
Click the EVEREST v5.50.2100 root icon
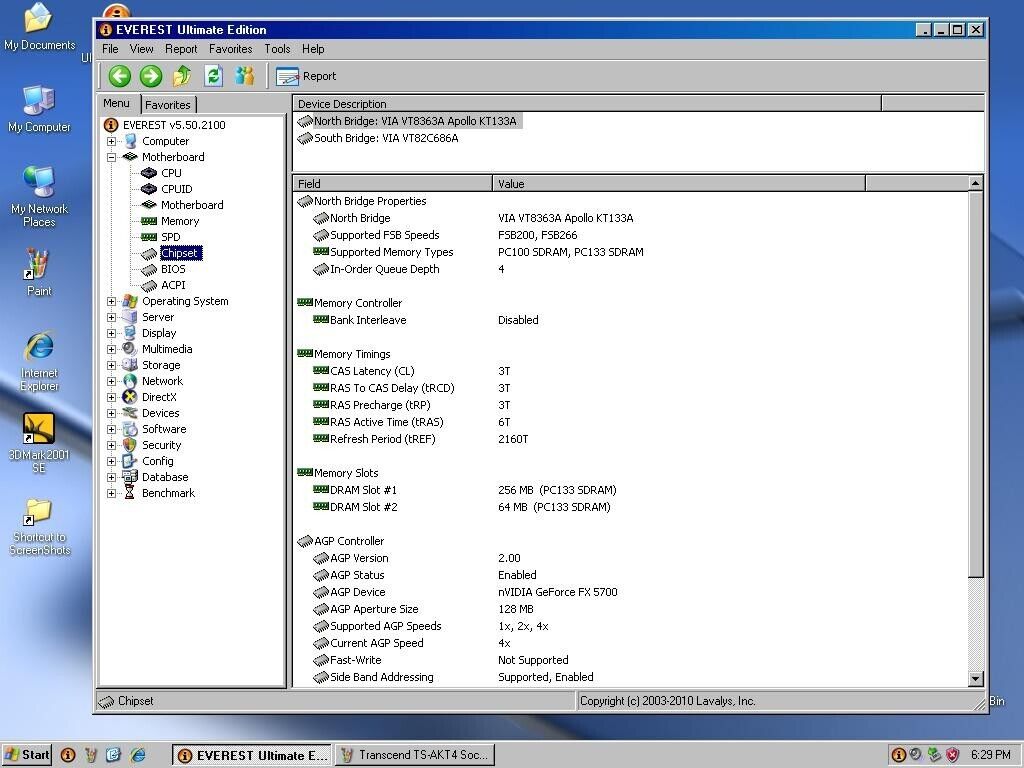tap(111, 125)
